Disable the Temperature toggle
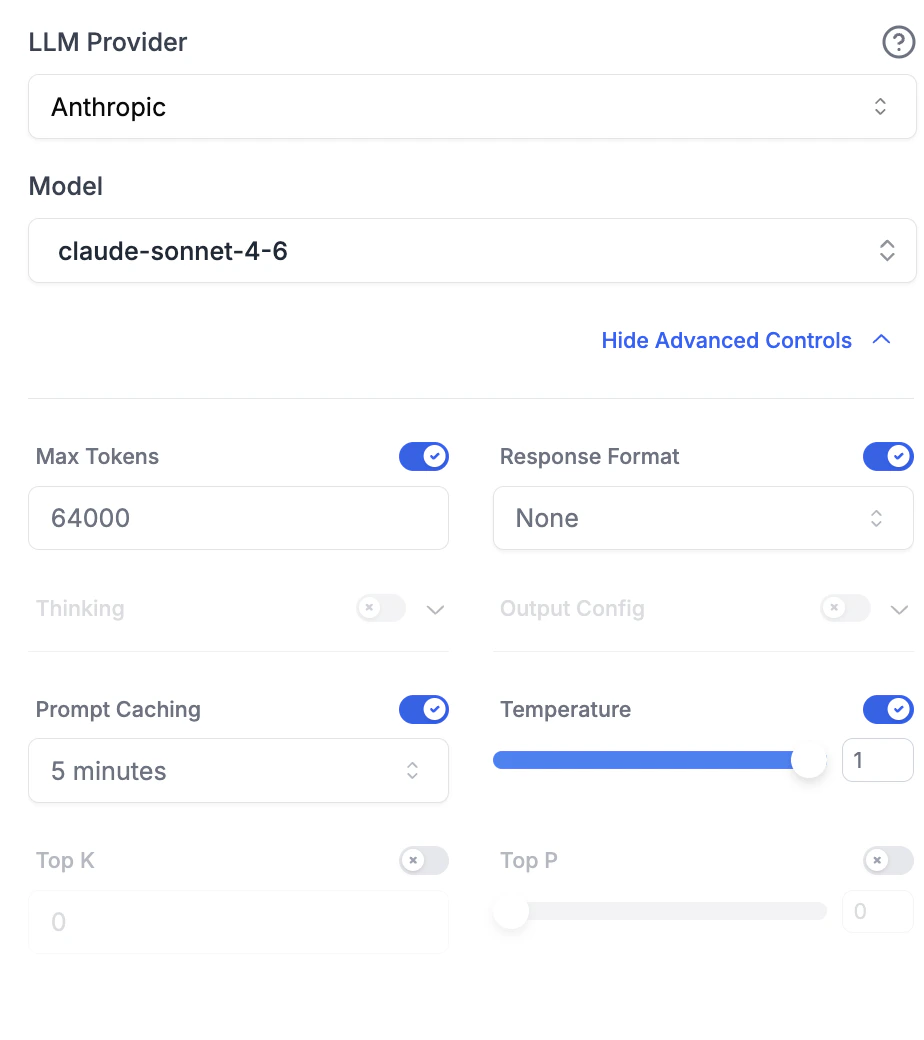This screenshot has width=924, height=1040. 888,709
